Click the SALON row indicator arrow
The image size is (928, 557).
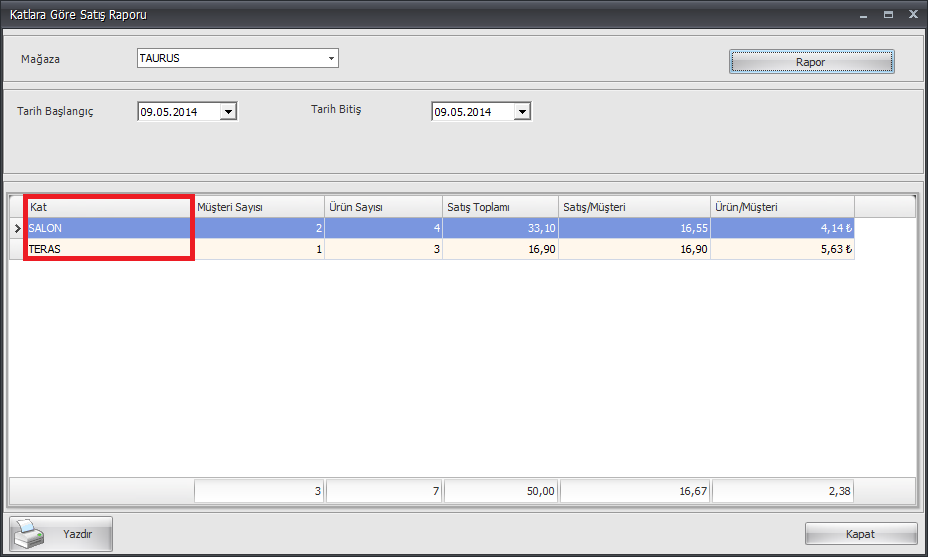18,228
